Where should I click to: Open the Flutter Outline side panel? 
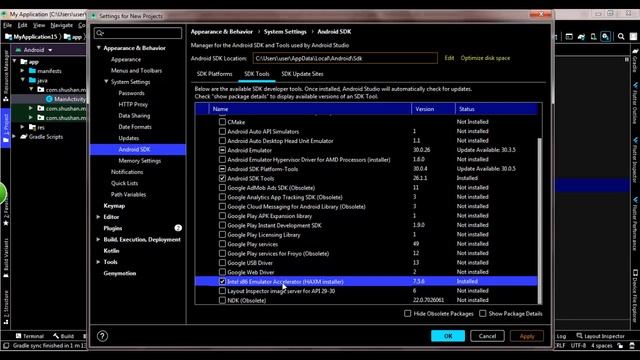(636, 103)
